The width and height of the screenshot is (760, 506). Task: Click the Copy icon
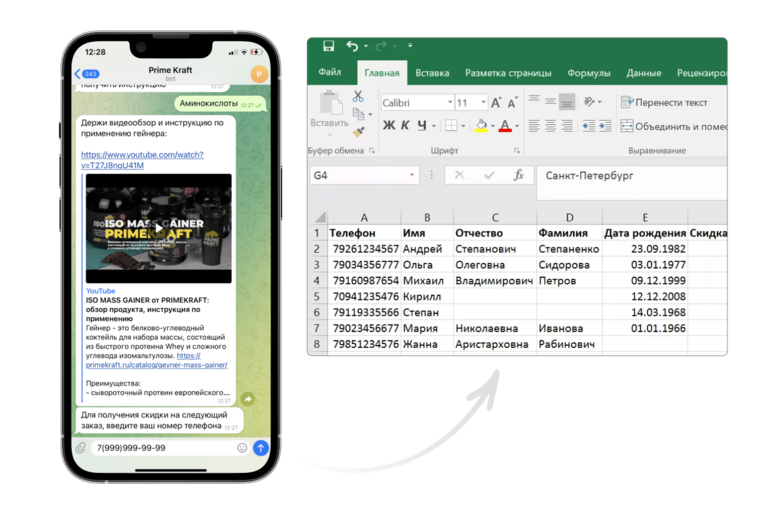coord(358,114)
